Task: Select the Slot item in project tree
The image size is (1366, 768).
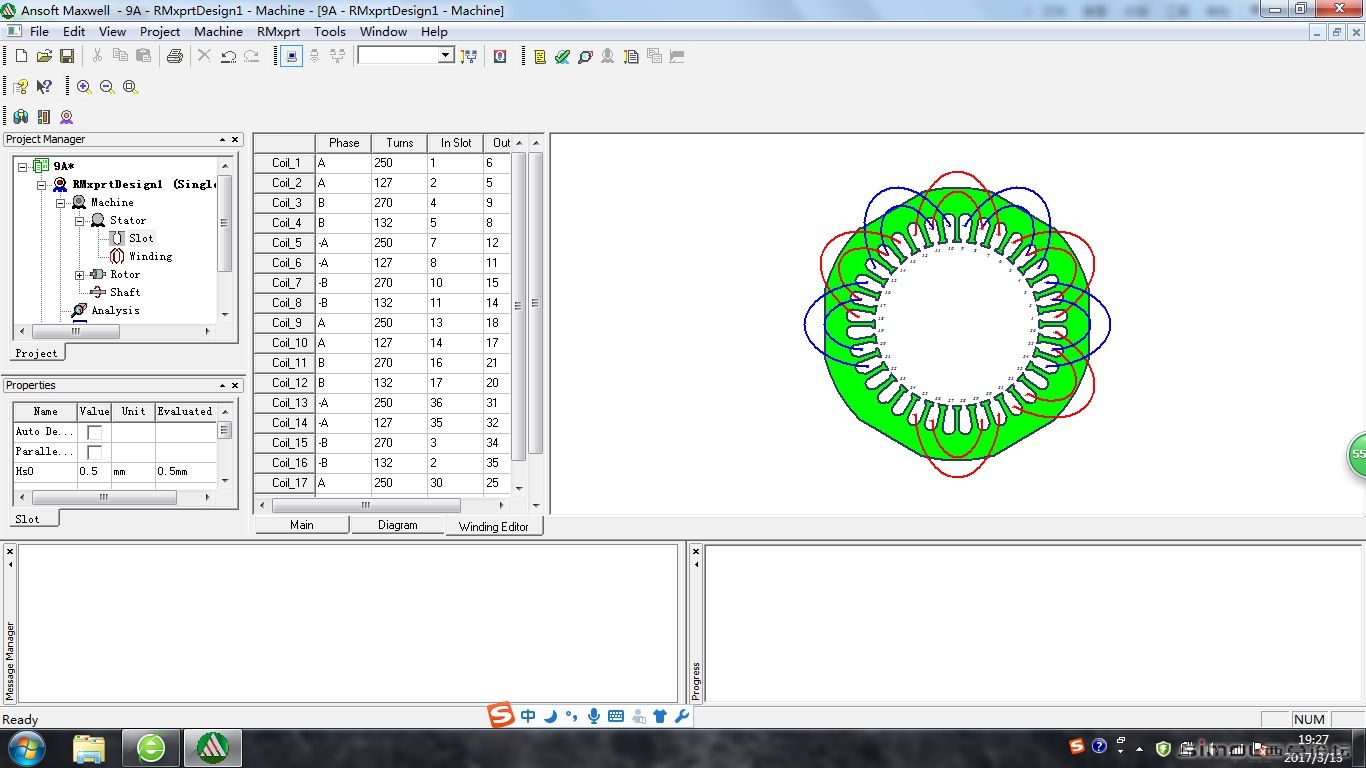Action: [x=141, y=238]
